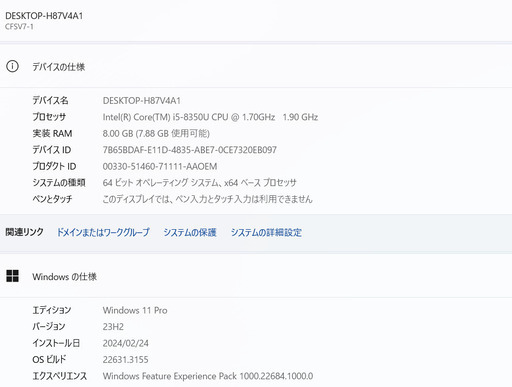
Task: Click the バージョン label
Action: 49,326
